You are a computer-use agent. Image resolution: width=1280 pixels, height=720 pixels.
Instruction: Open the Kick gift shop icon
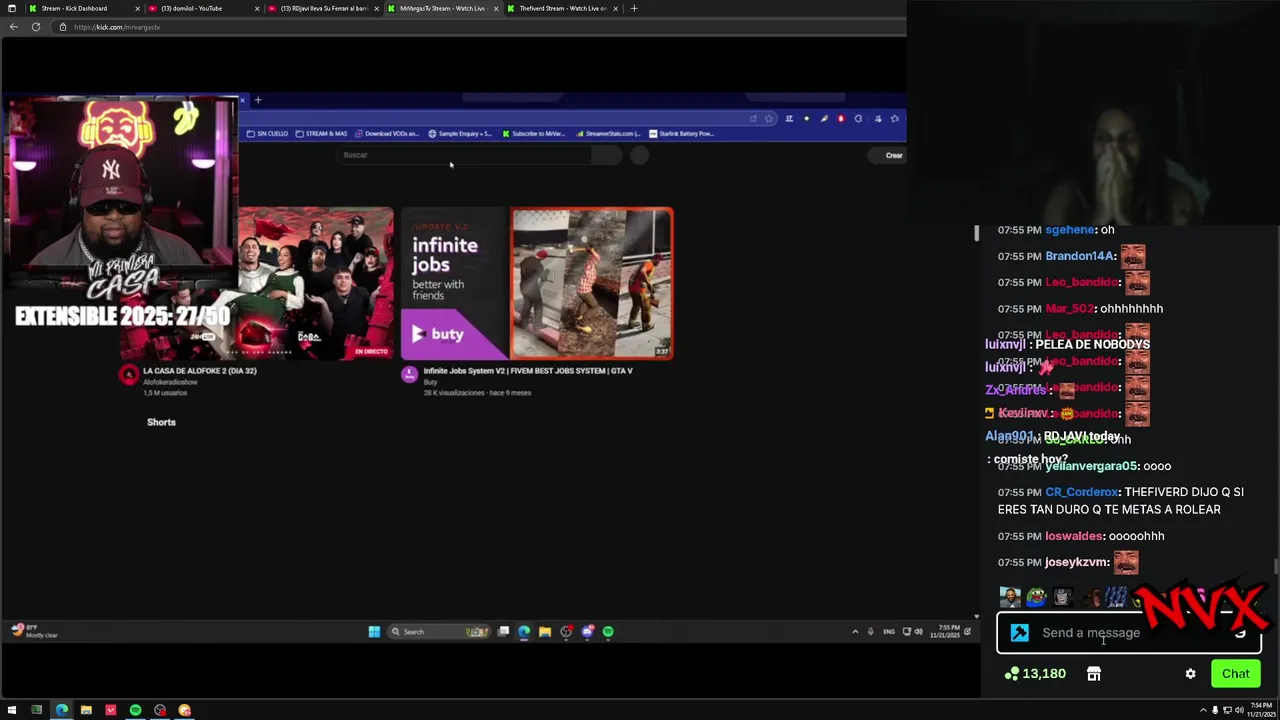pyautogui.click(x=1094, y=674)
